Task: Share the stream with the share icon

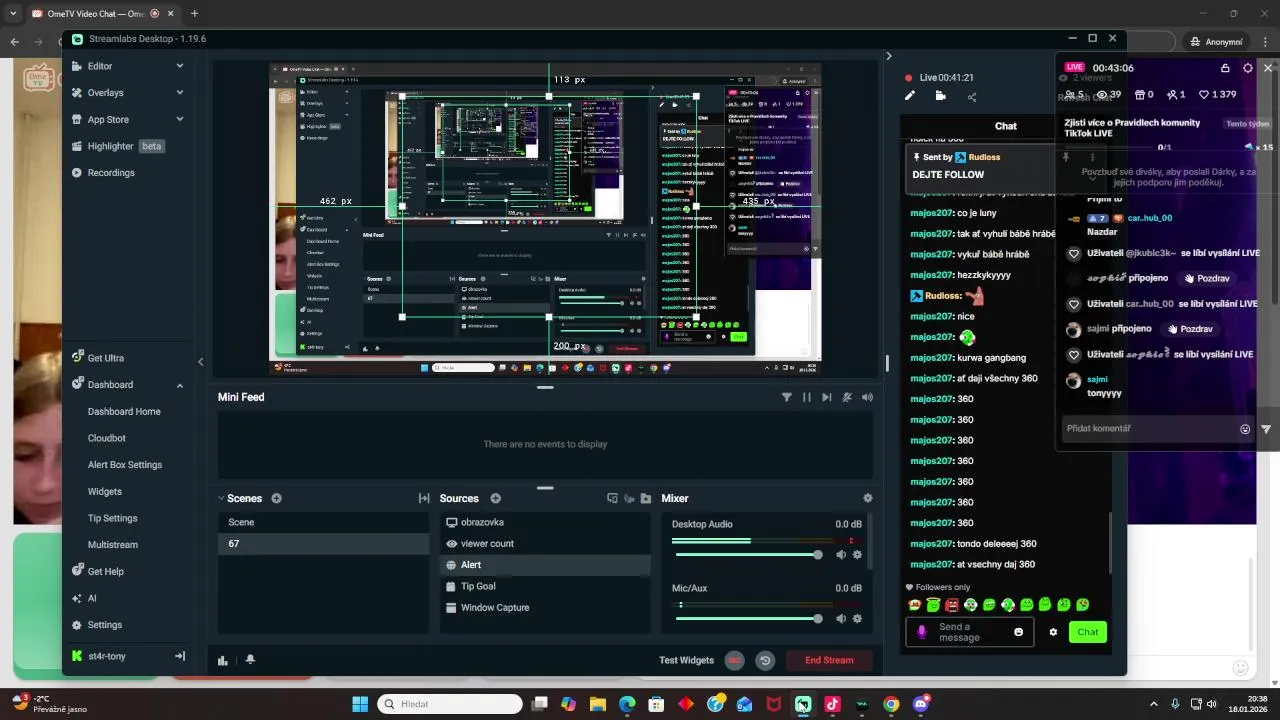Action: pos(972,97)
